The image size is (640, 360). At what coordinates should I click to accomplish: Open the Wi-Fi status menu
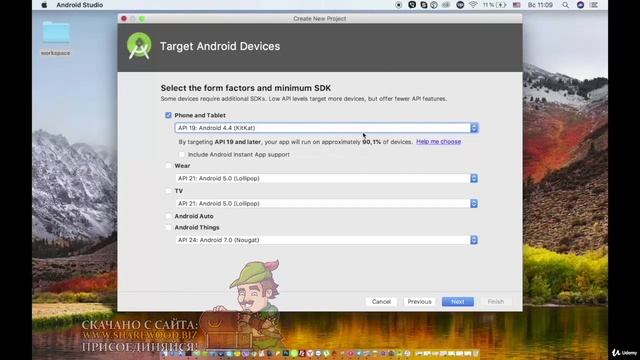click(473, 5)
